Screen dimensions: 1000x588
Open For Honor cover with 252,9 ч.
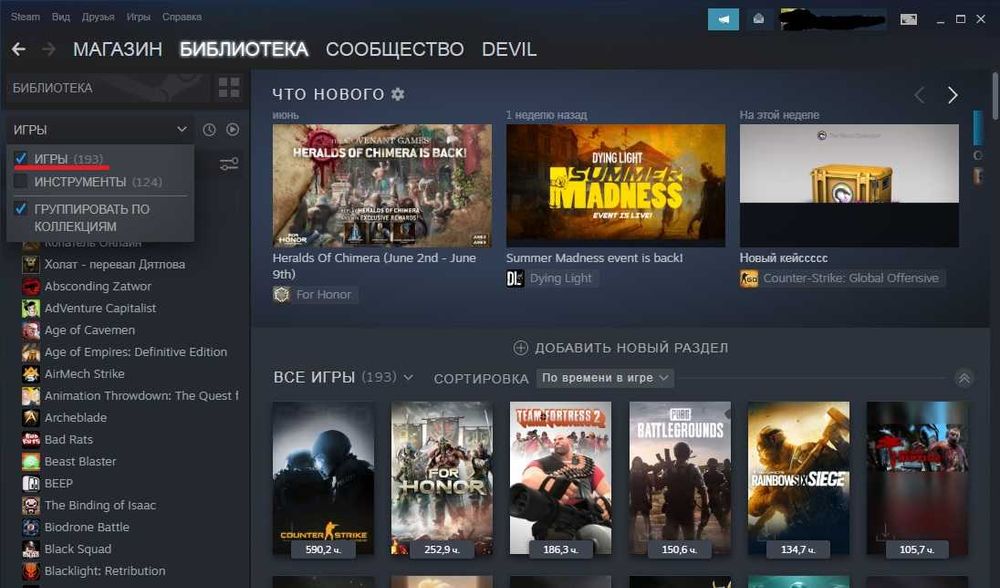point(442,478)
